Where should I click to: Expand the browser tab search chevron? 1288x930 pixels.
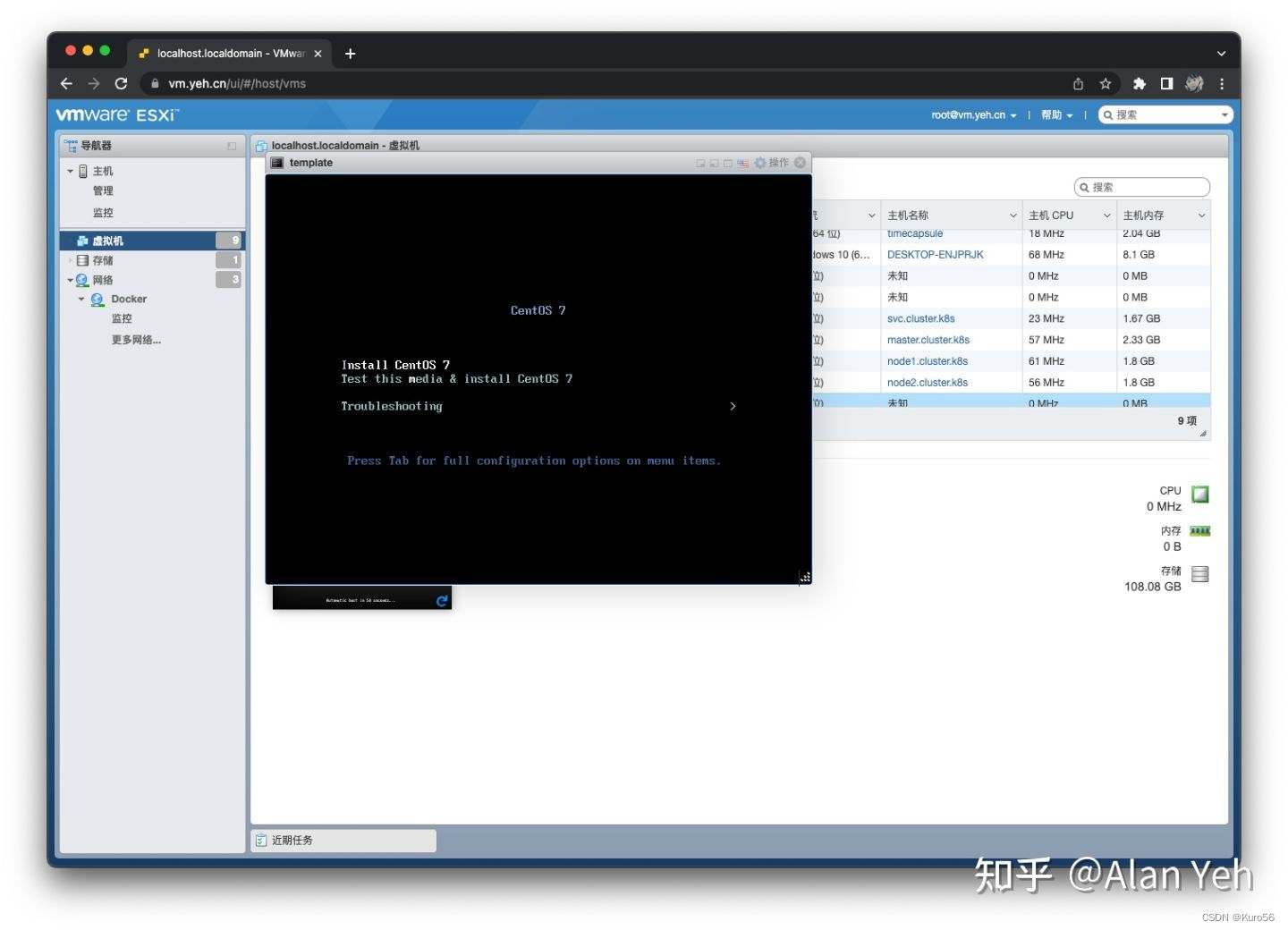(x=1221, y=54)
